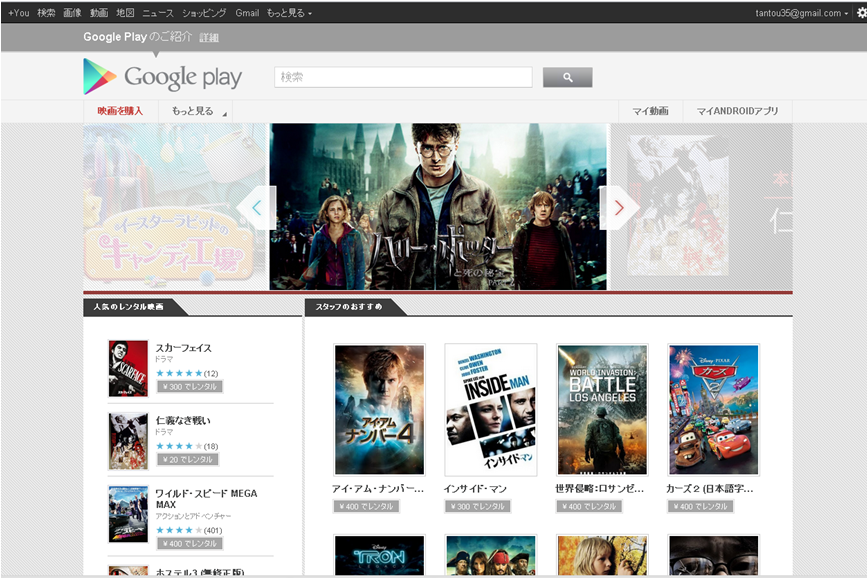This screenshot has height=579, width=868.
Task: Click the rental button under 仁義なき戦い
Action: coord(188,459)
